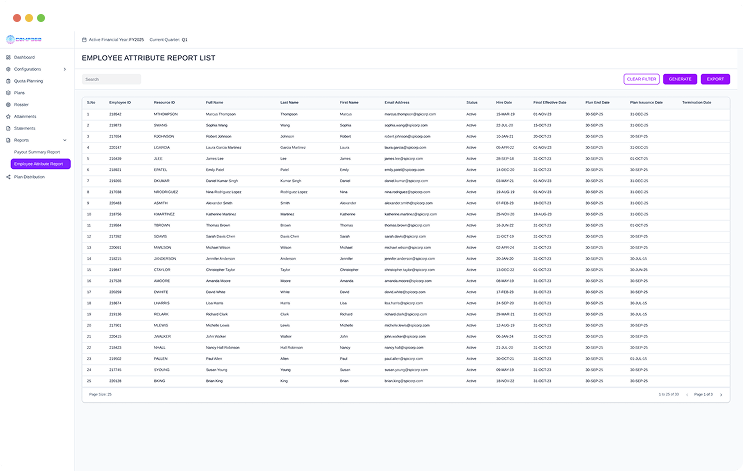The height and width of the screenshot is (471, 743).
Task: Select the MTHOMPSON resource ID cell
Action: (165, 114)
